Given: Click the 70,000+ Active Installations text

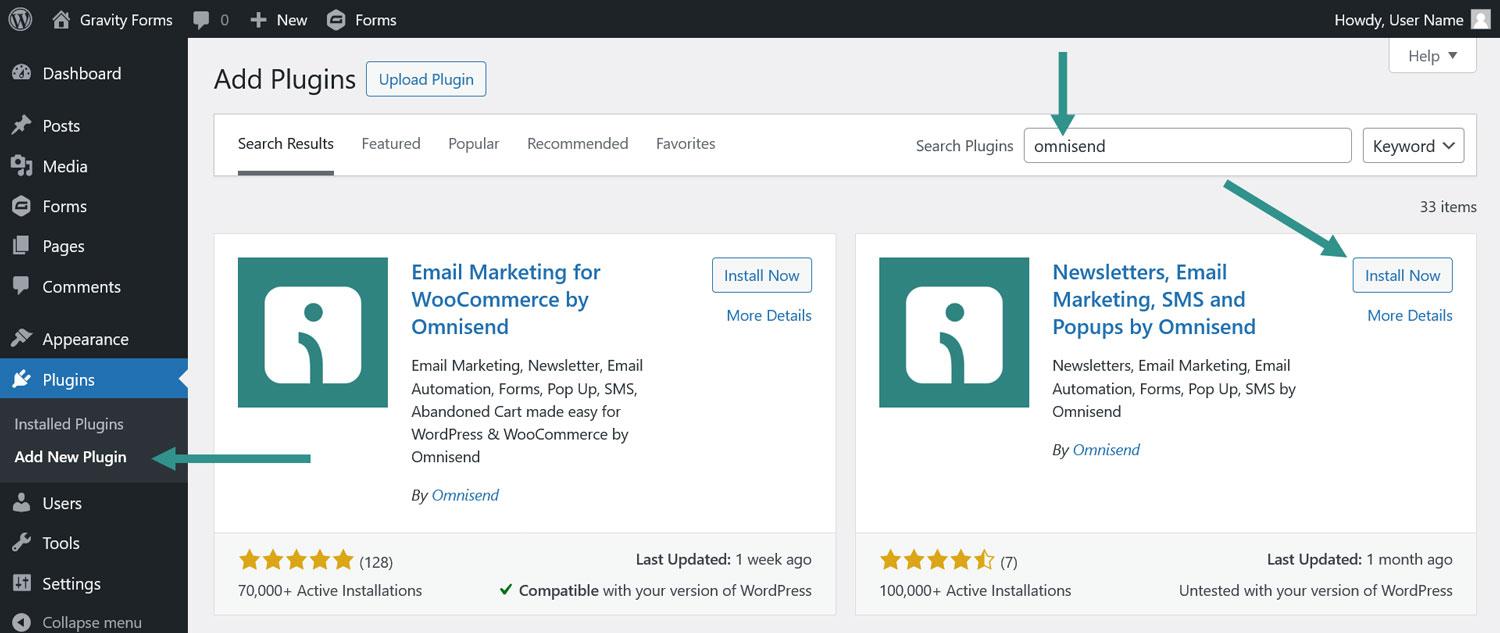Looking at the screenshot, I should pyautogui.click(x=330, y=590).
